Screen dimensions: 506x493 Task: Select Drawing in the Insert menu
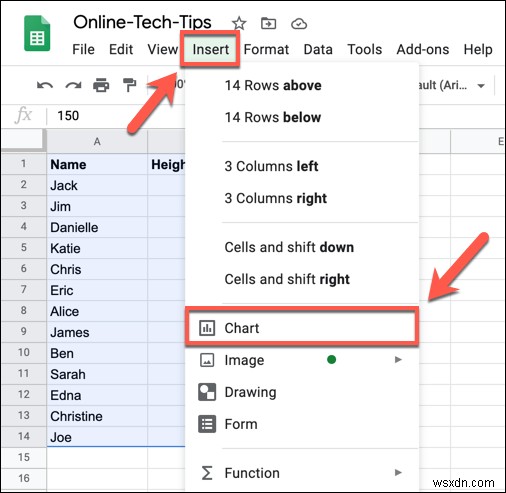point(250,392)
